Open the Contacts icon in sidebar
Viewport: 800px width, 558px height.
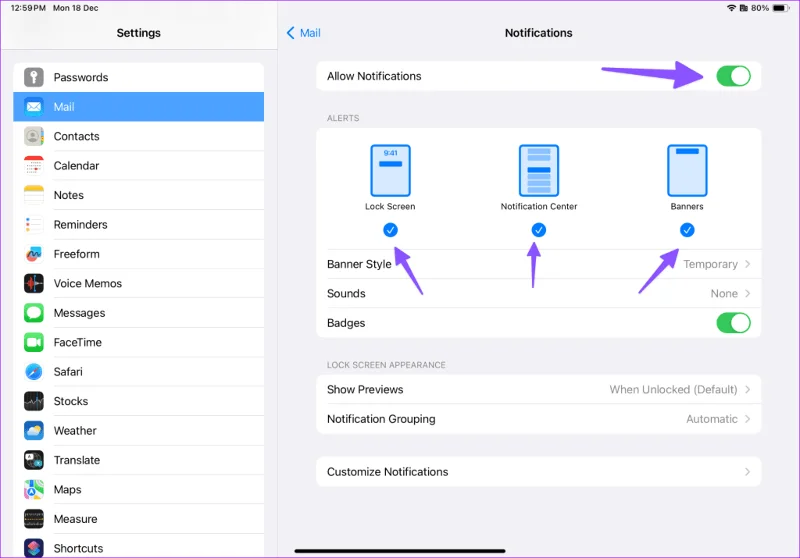tap(34, 136)
